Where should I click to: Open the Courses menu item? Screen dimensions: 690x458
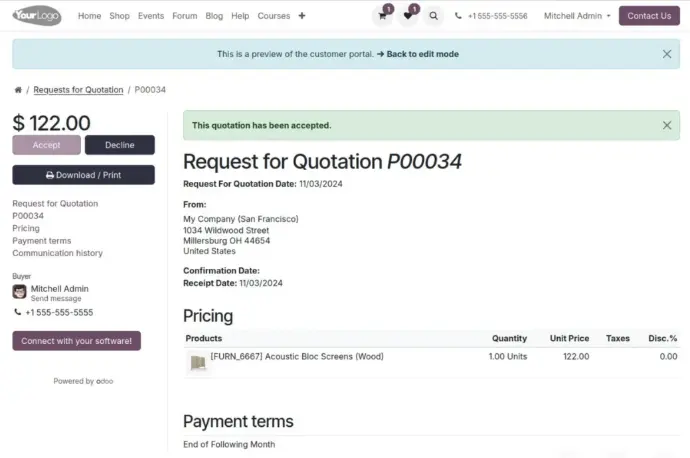[274, 16]
